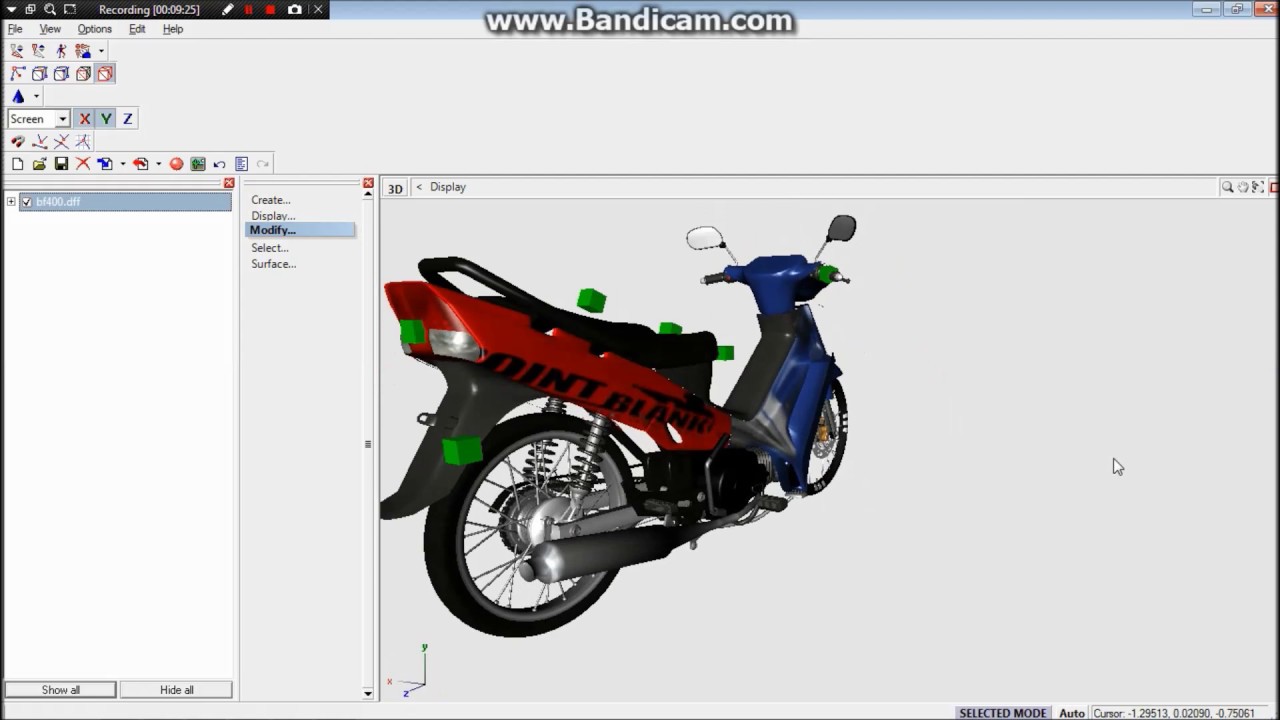The width and height of the screenshot is (1280, 720).
Task: Open the viewport Display menu
Action: click(x=448, y=187)
